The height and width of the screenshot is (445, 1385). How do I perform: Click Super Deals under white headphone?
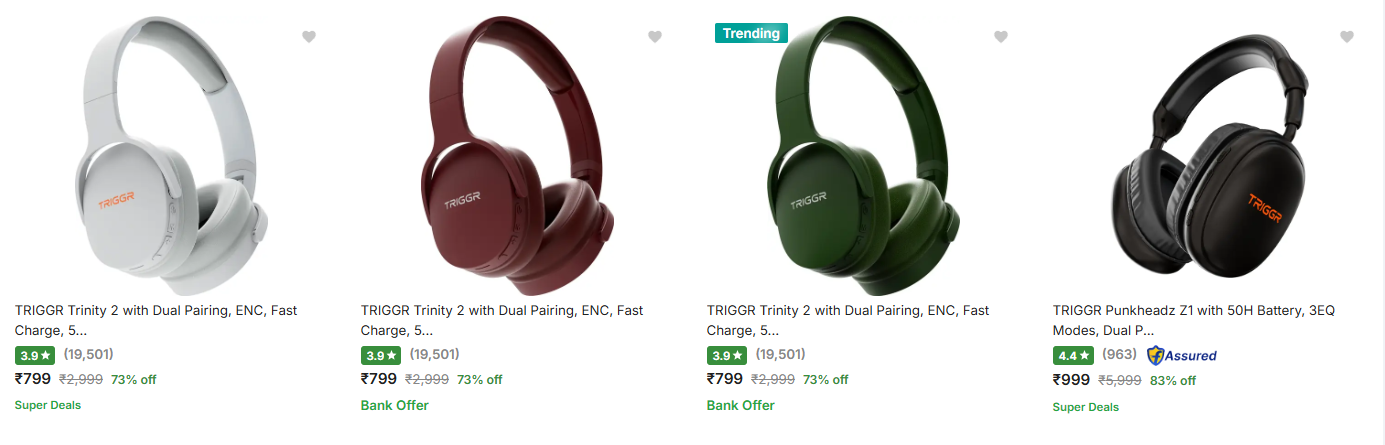[48, 405]
